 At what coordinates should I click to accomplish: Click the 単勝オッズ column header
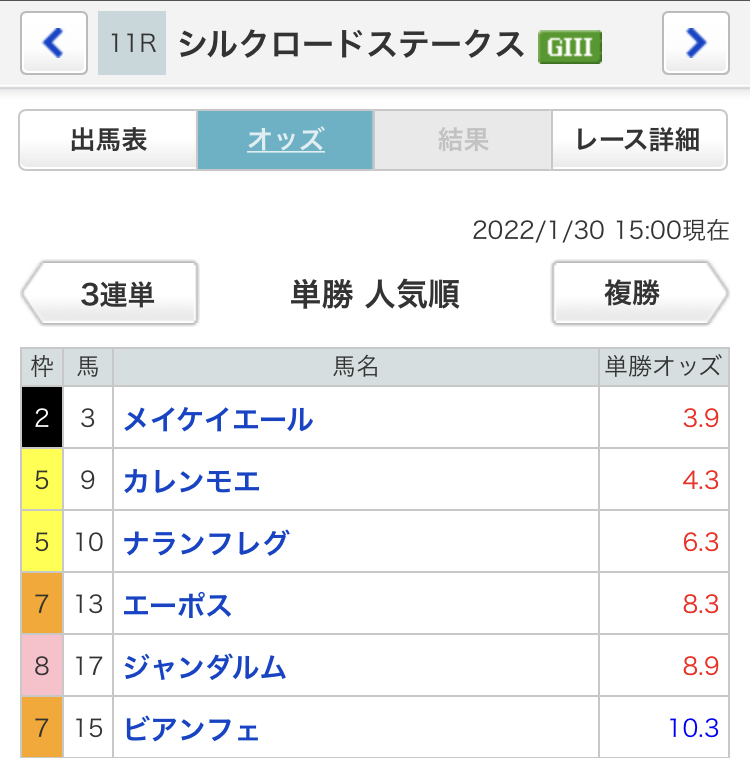[x=663, y=366]
